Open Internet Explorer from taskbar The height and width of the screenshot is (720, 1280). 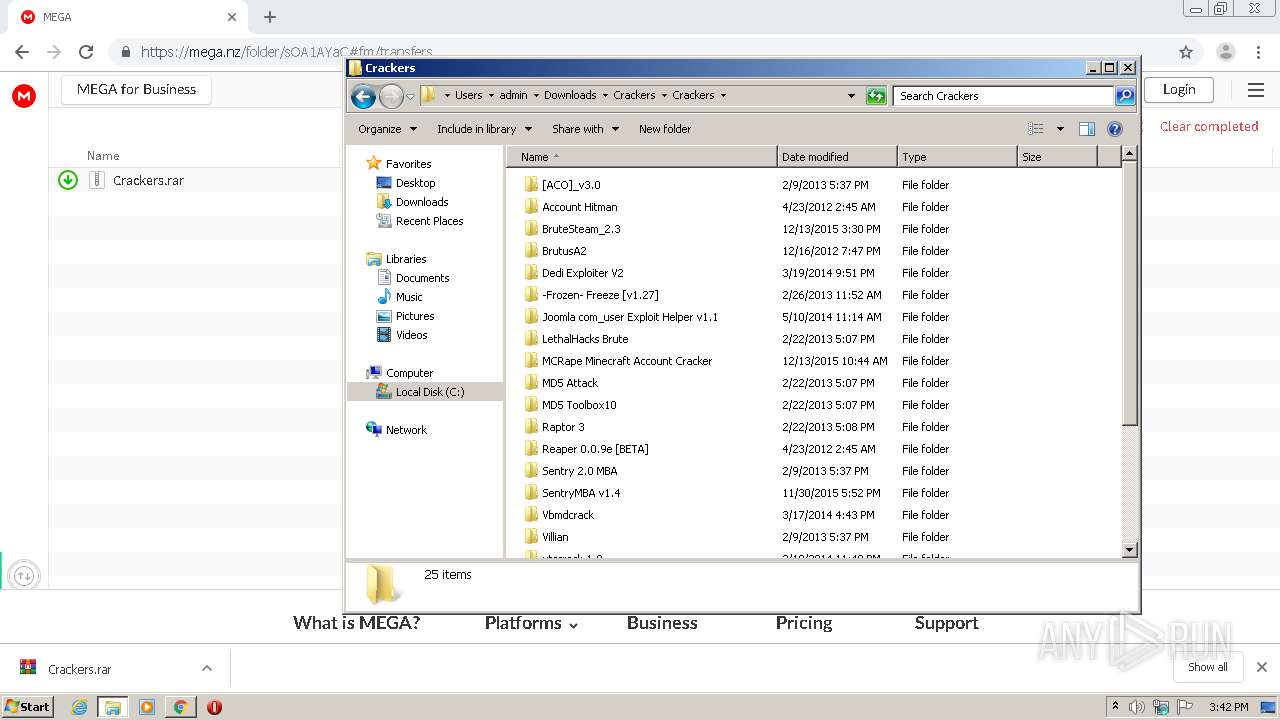click(79, 707)
